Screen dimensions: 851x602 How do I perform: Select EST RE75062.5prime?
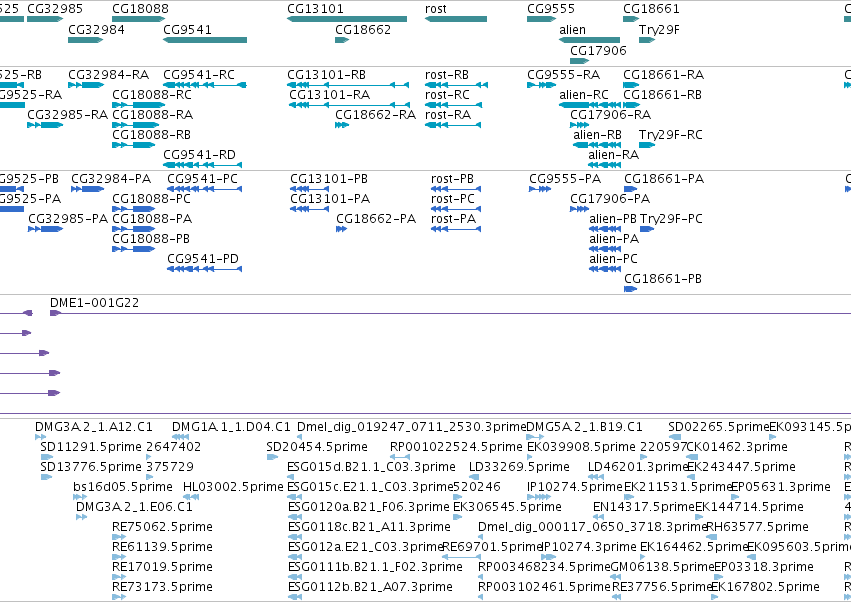162,527
